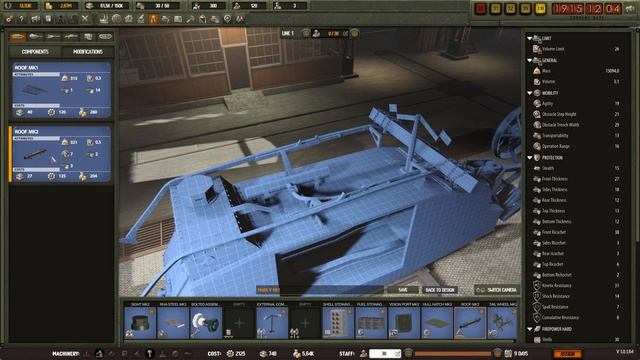Switch to the Modifications tab

tap(88, 52)
